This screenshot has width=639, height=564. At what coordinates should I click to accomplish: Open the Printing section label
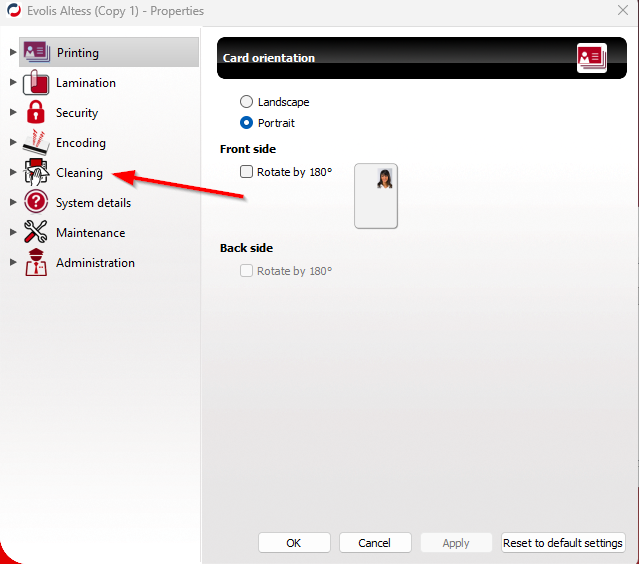(x=77, y=53)
